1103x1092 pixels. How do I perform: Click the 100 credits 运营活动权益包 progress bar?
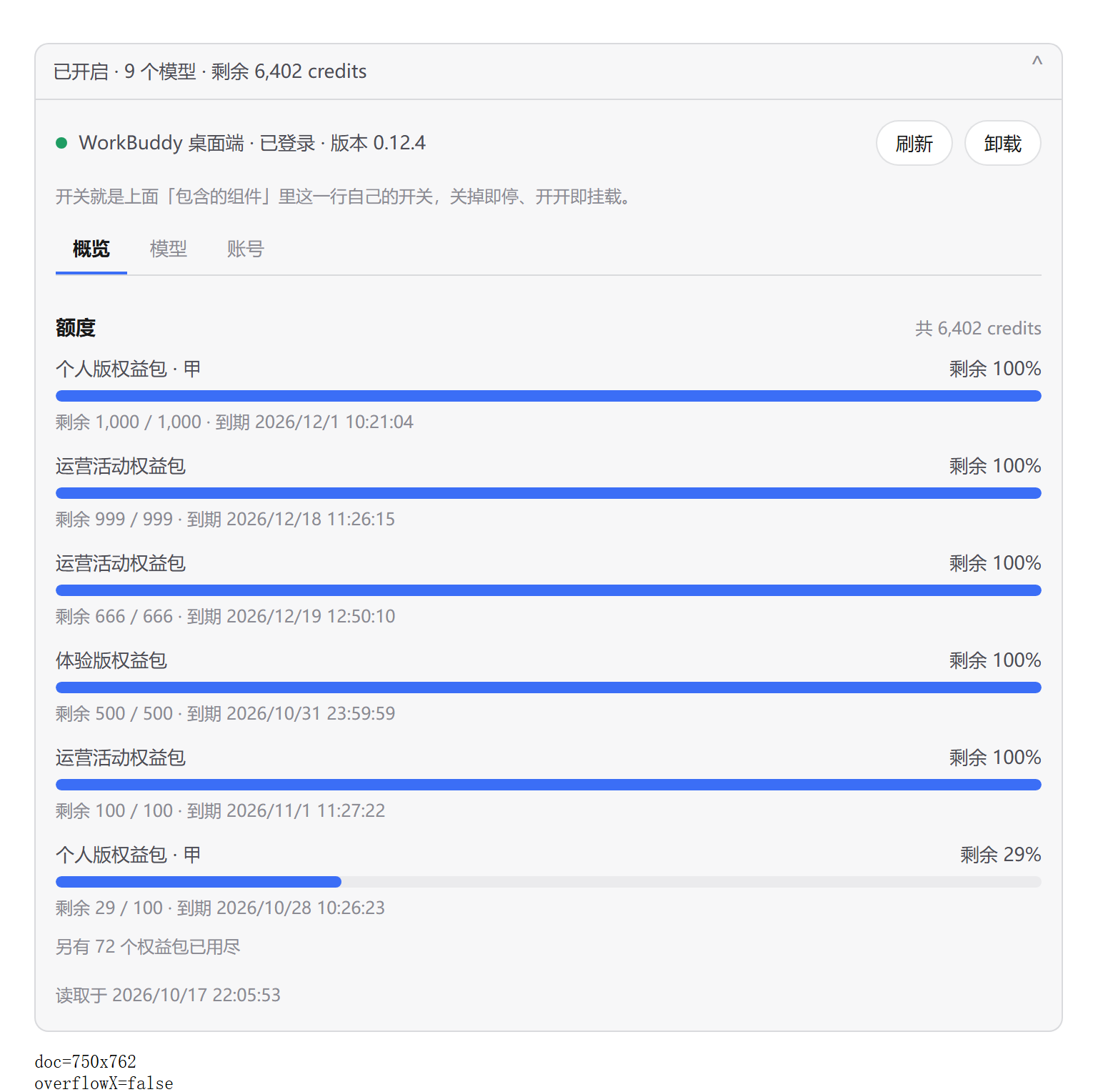coord(548,785)
